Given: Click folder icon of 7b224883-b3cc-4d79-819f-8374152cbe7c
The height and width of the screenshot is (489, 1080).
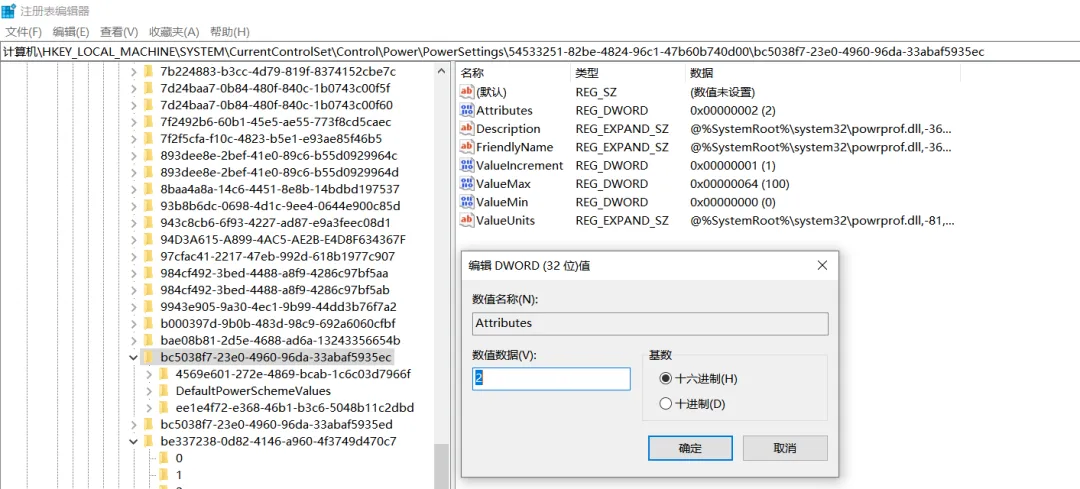Looking at the screenshot, I should pyautogui.click(x=148, y=72).
